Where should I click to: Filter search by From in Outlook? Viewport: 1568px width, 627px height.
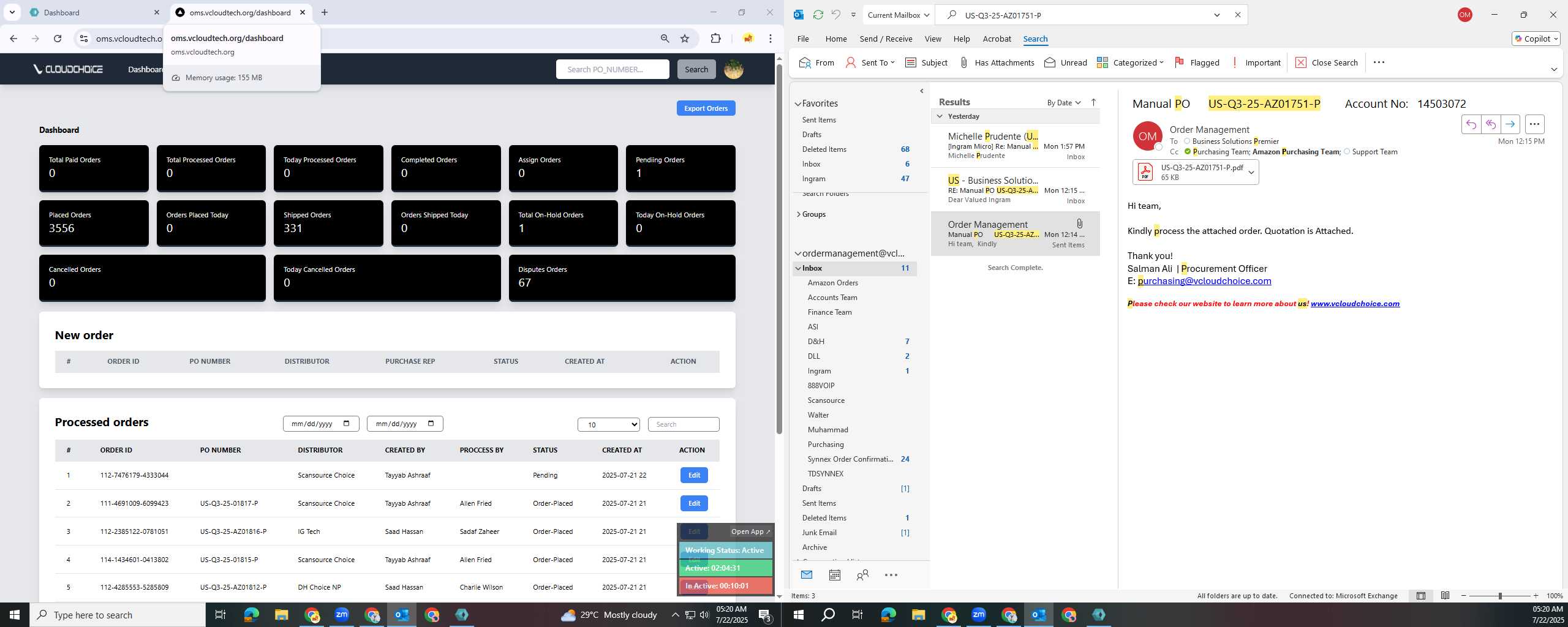tap(816, 62)
